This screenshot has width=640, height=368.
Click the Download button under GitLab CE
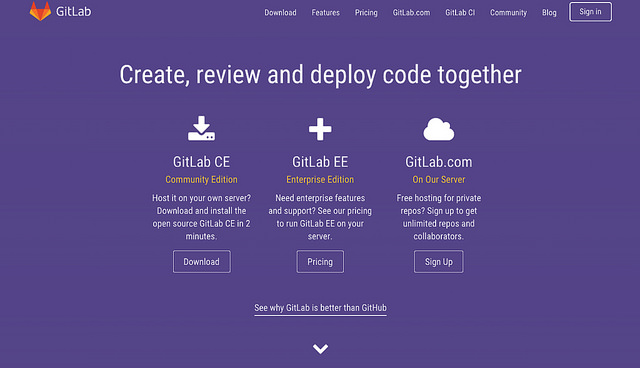(202, 262)
